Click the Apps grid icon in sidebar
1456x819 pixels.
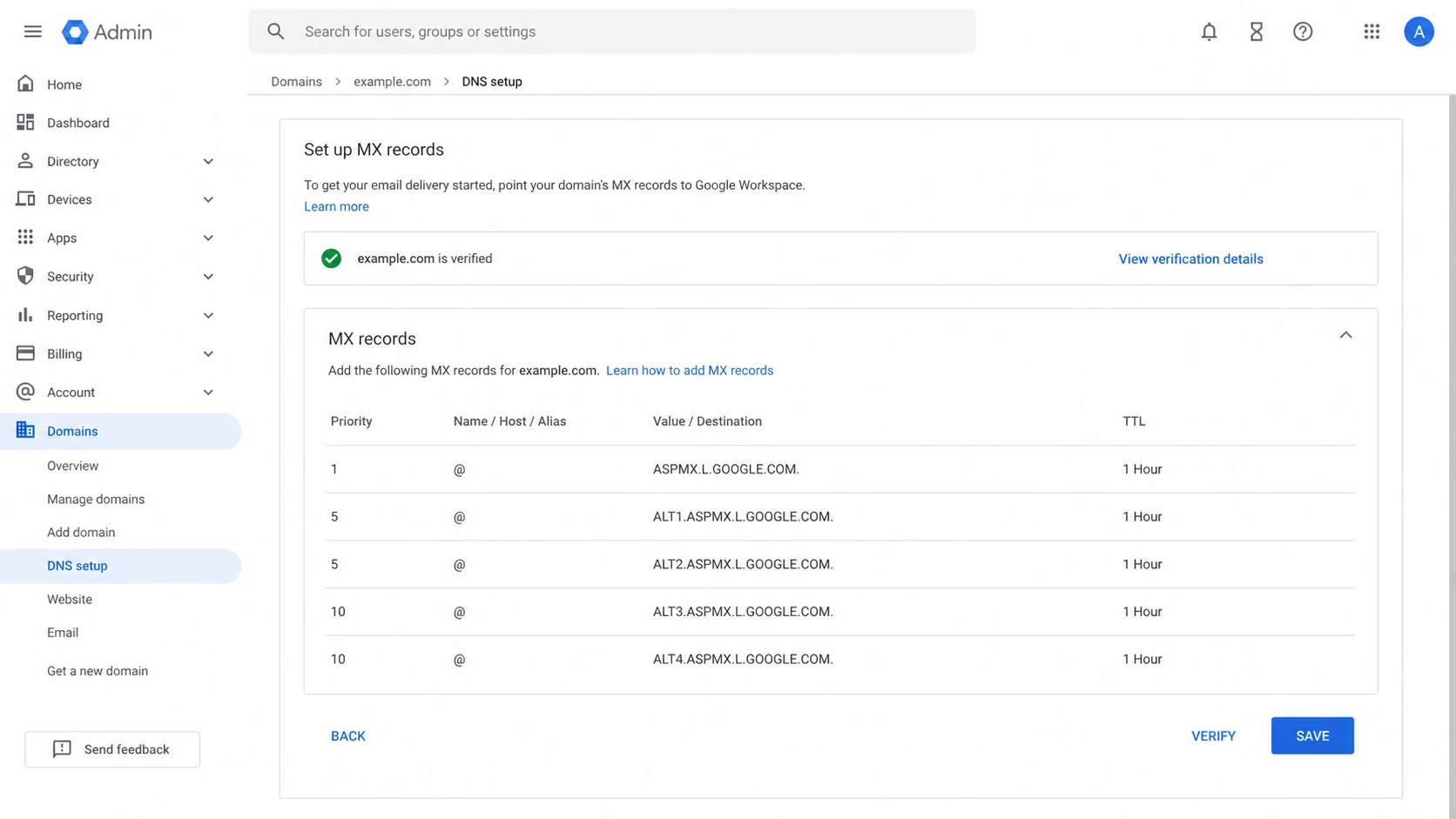pyautogui.click(x=25, y=237)
